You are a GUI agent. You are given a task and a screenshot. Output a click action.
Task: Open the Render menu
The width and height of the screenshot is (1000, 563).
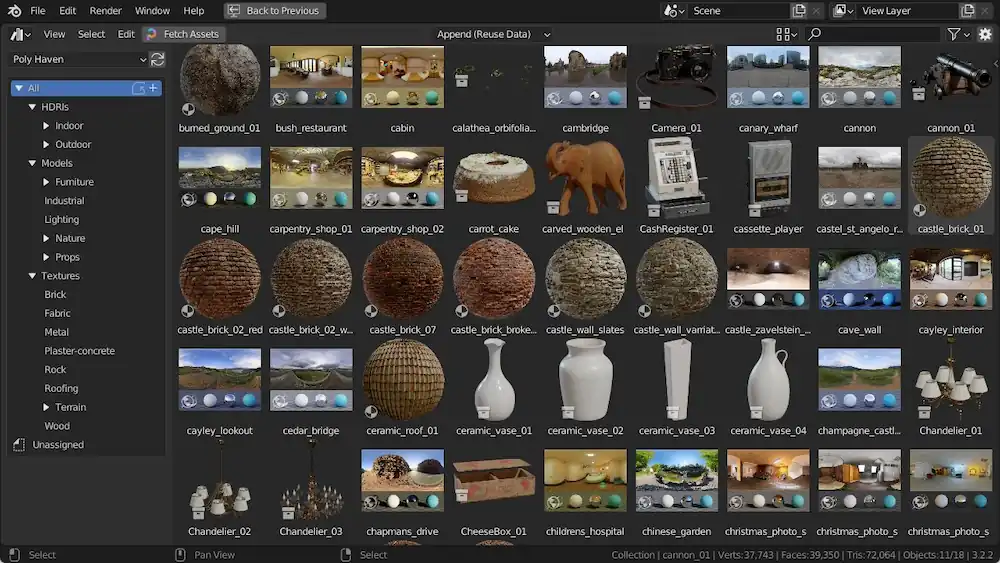tap(105, 11)
